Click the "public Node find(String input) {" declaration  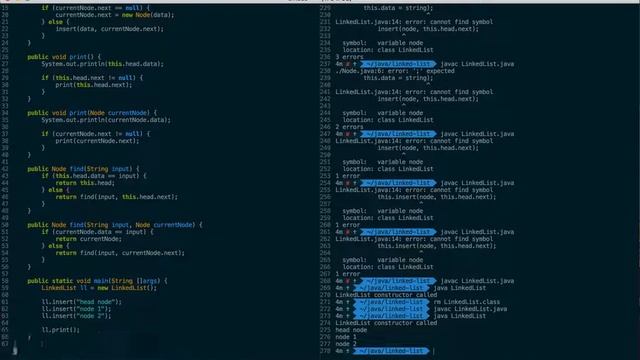coord(83,169)
